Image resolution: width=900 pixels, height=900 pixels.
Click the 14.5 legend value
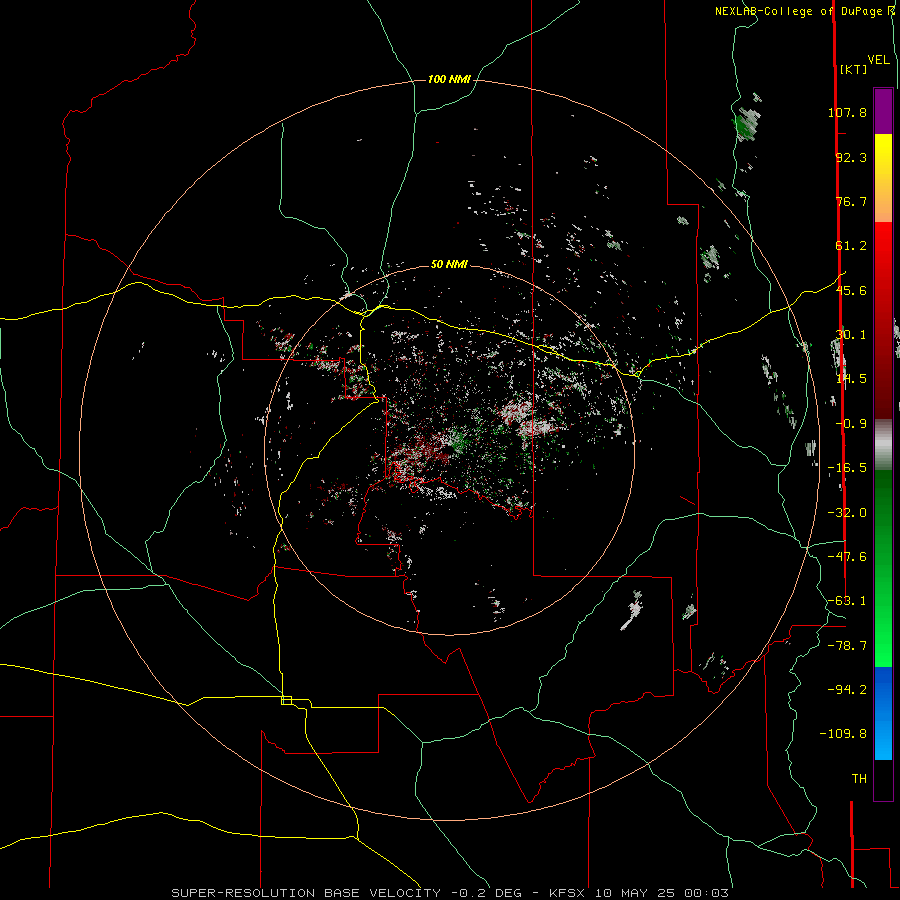click(851, 379)
